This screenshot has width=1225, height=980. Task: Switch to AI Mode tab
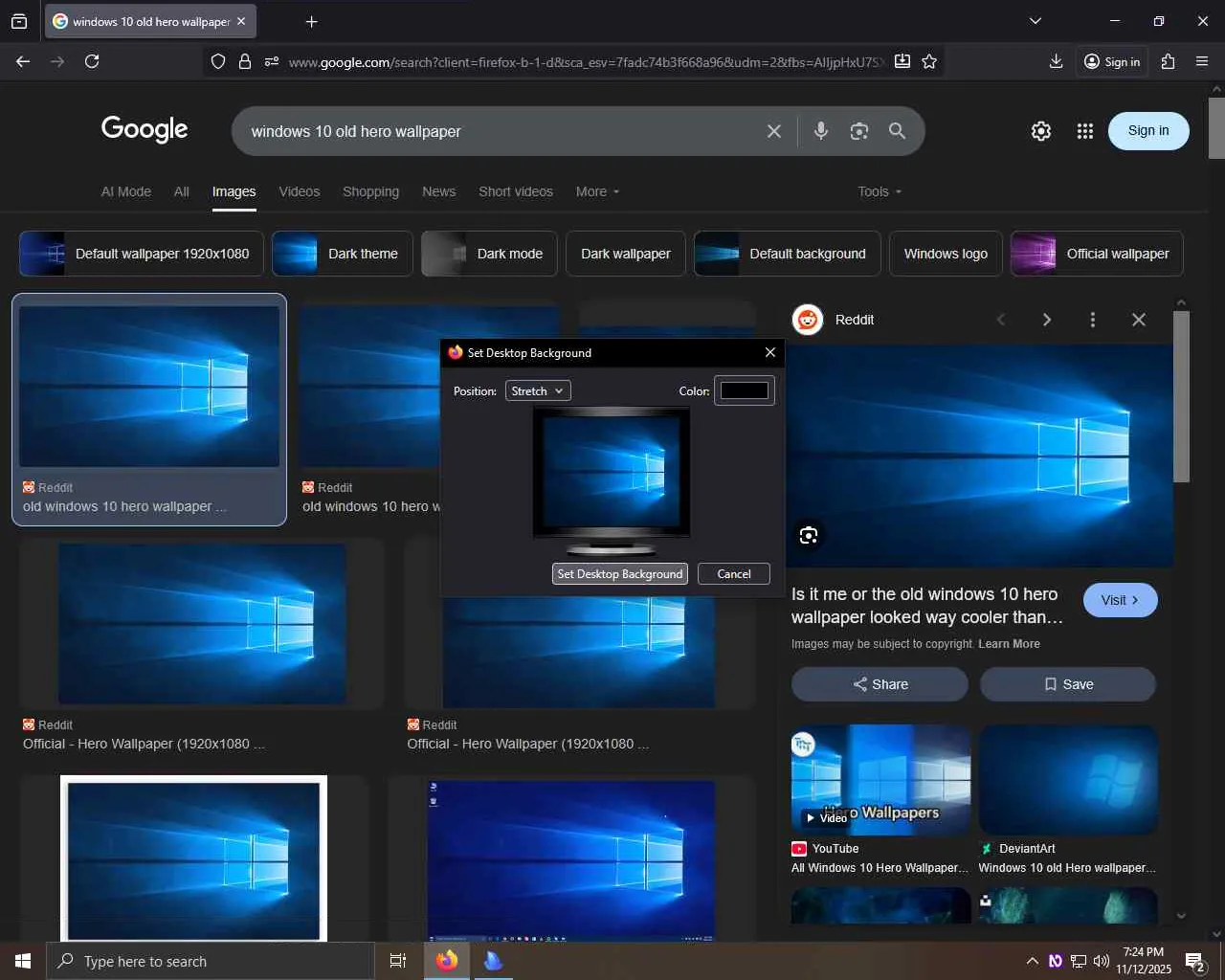click(126, 191)
